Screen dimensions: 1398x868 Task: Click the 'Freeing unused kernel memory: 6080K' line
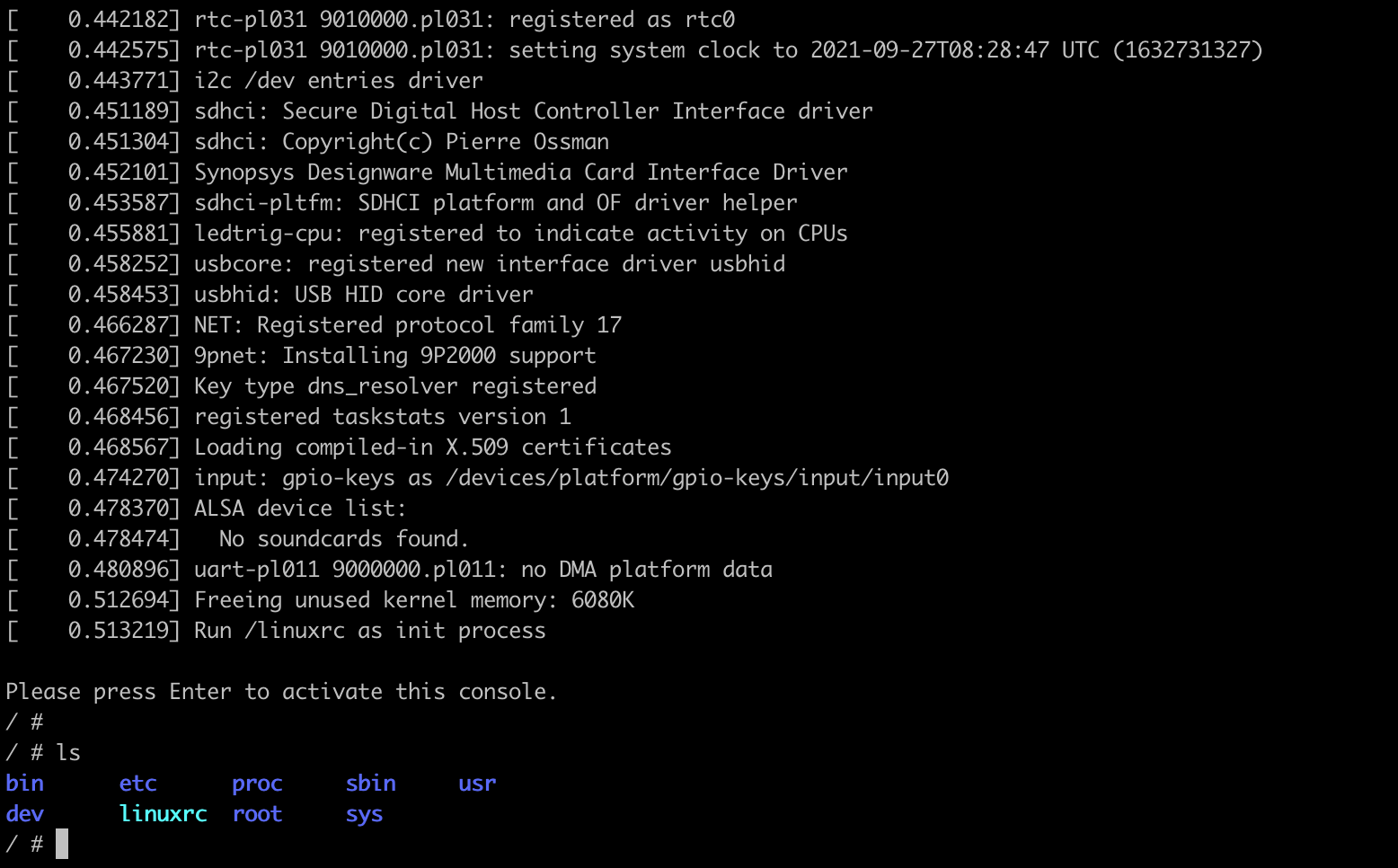click(414, 600)
